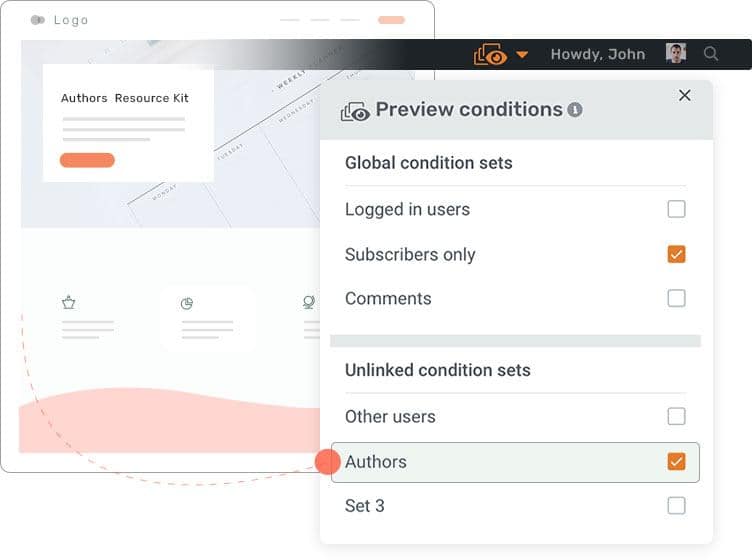Screen dimensions: 753x560
Task: Click the search magnifier icon
Action: click(x=711, y=54)
